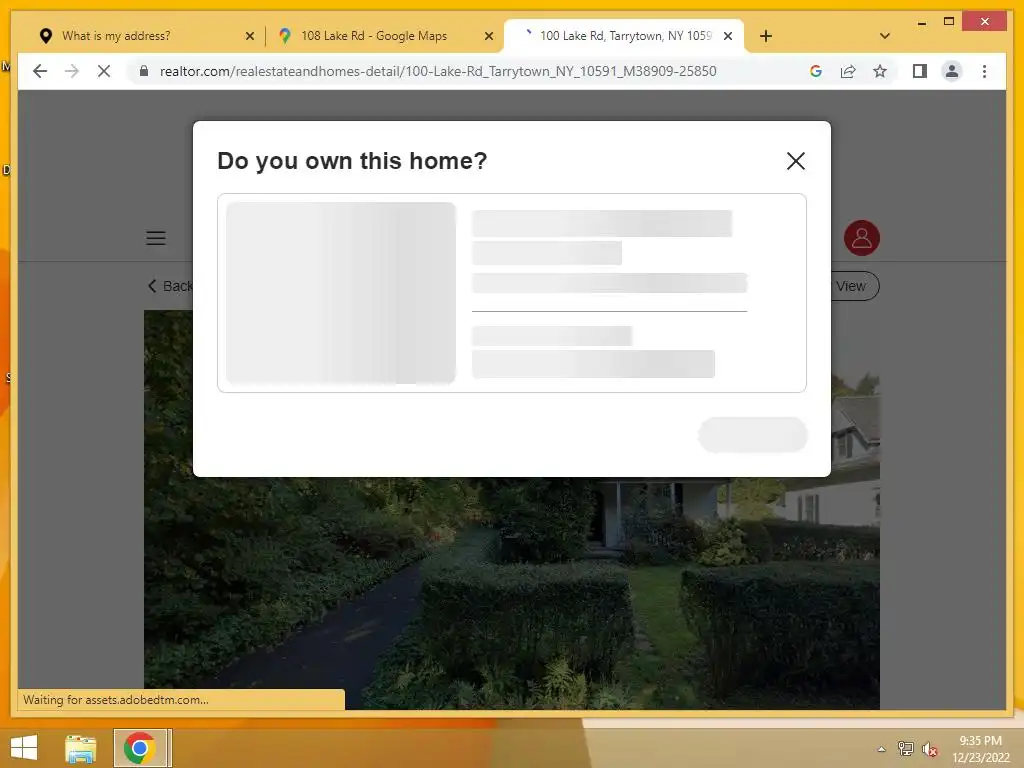The width and height of the screenshot is (1024, 768).
Task: Click Chrome icon in taskbar
Action: 139,748
